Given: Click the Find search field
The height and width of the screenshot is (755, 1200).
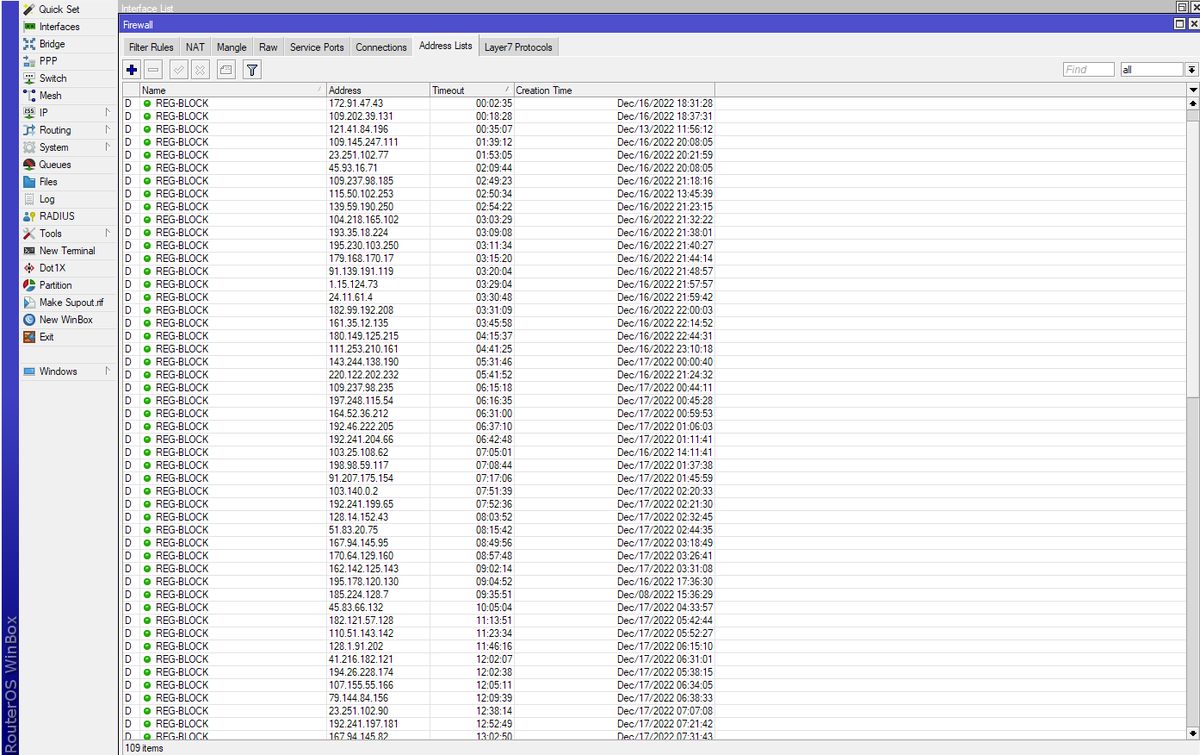Looking at the screenshot, I should click(1088, 69).
